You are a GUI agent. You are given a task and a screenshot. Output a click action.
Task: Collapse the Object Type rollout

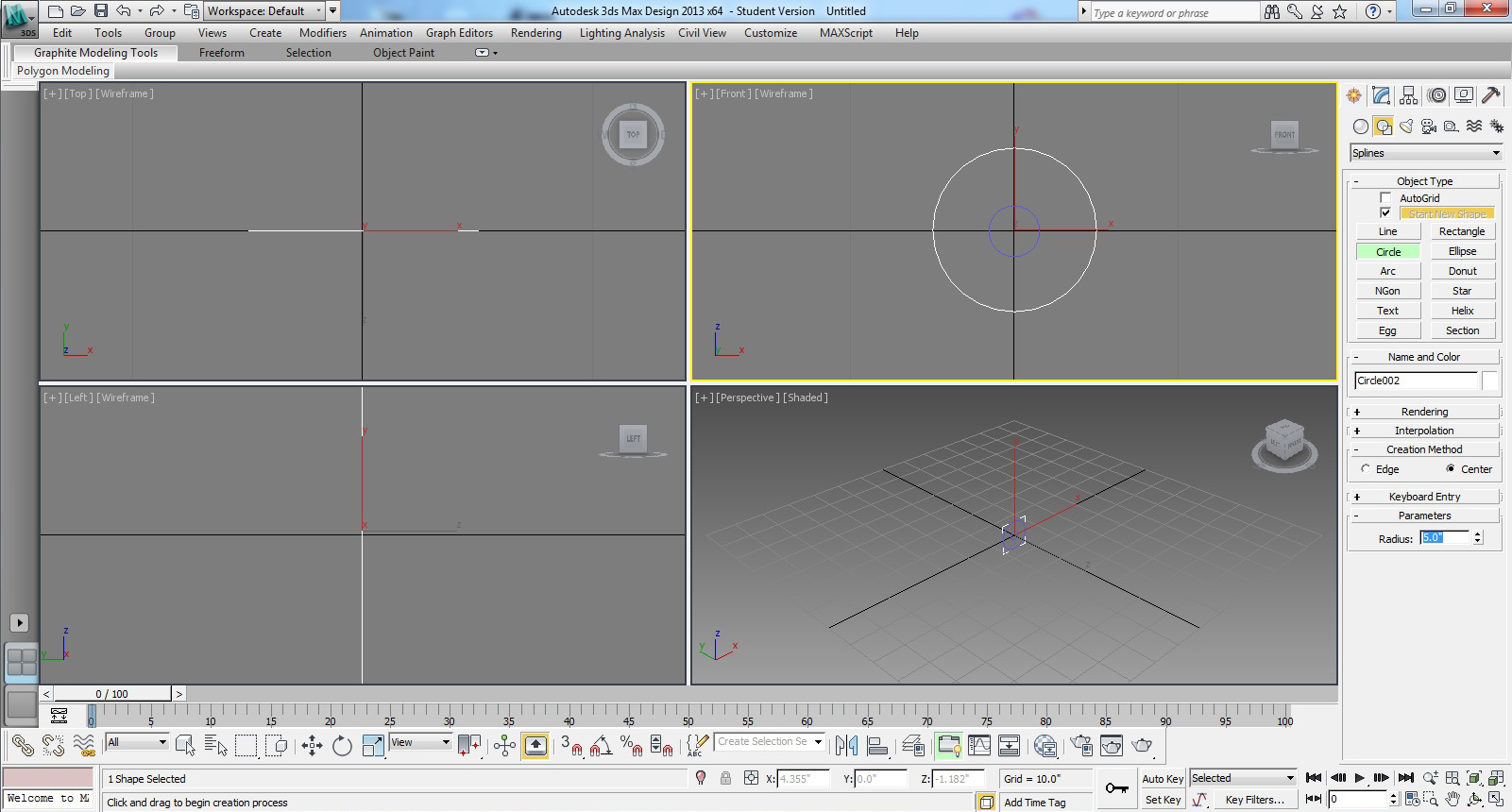[x=1424, y=181]
